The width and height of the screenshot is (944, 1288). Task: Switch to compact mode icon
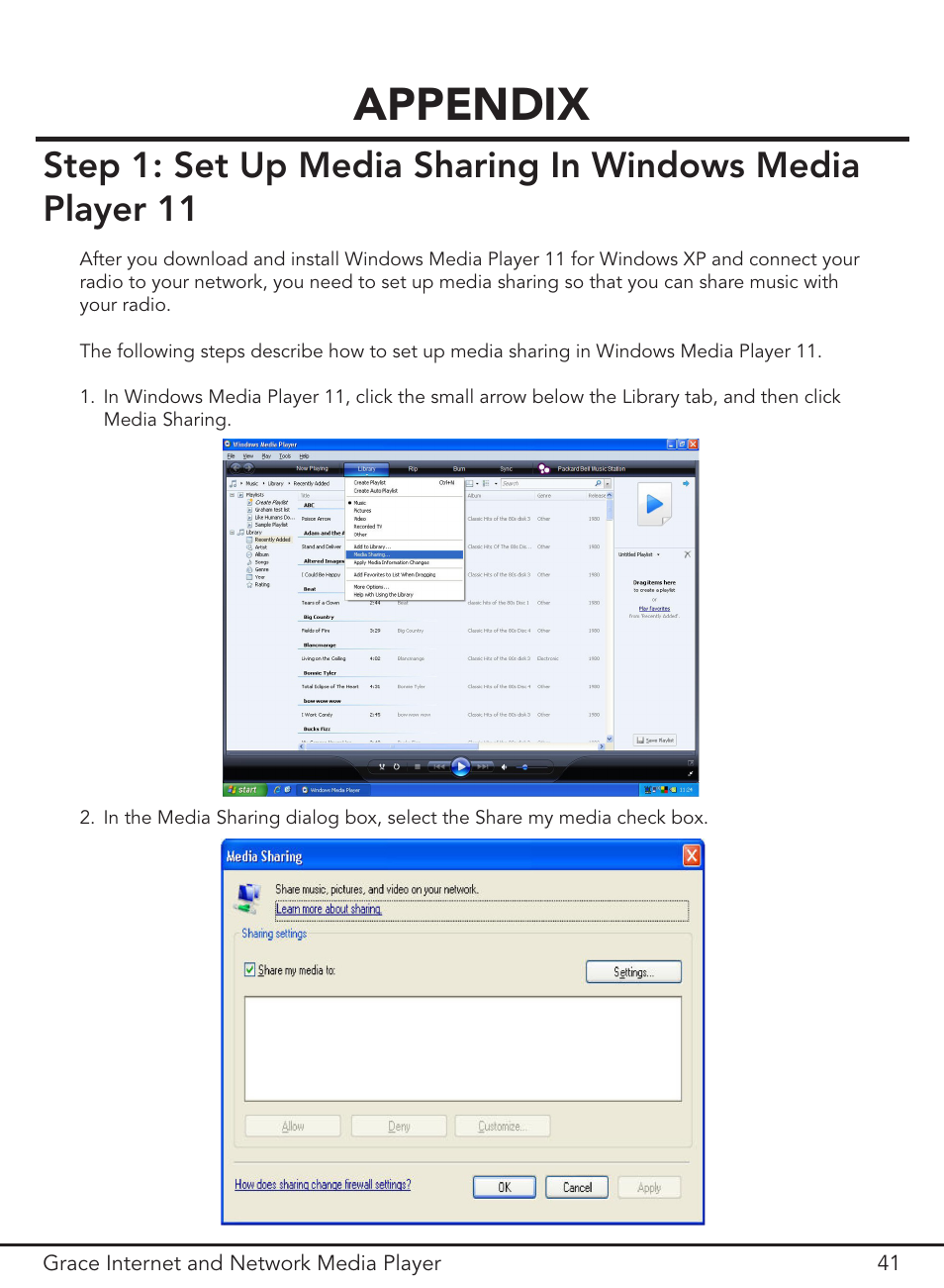[691, 772]
